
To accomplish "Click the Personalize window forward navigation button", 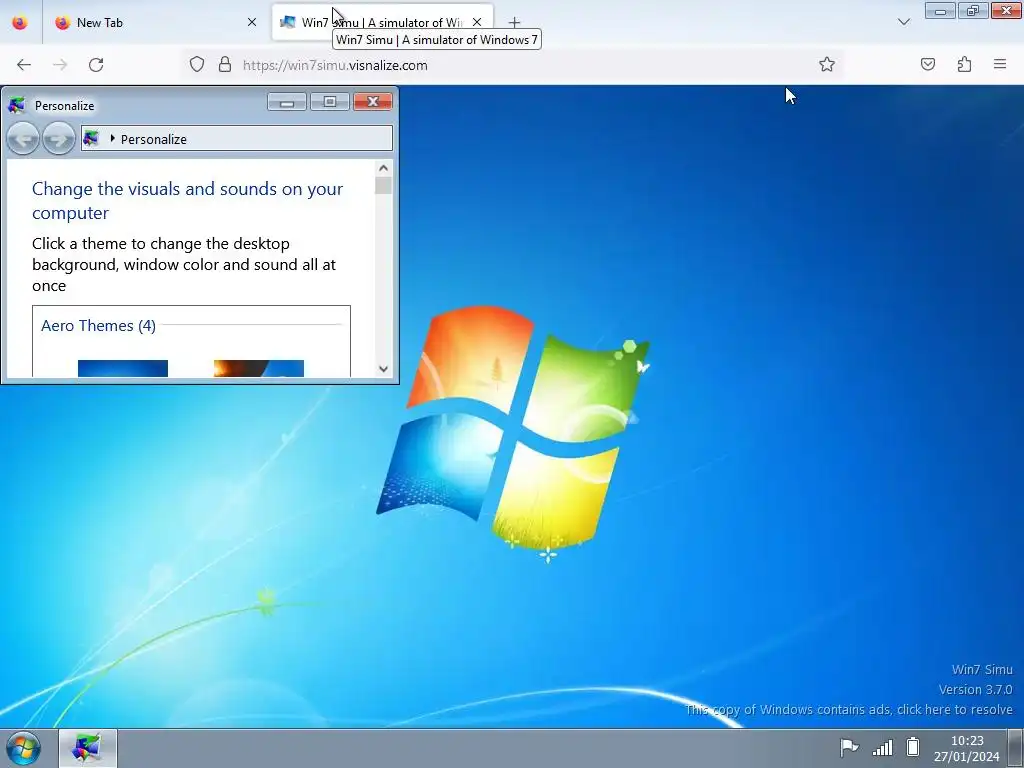I will (x=59, y=138).
